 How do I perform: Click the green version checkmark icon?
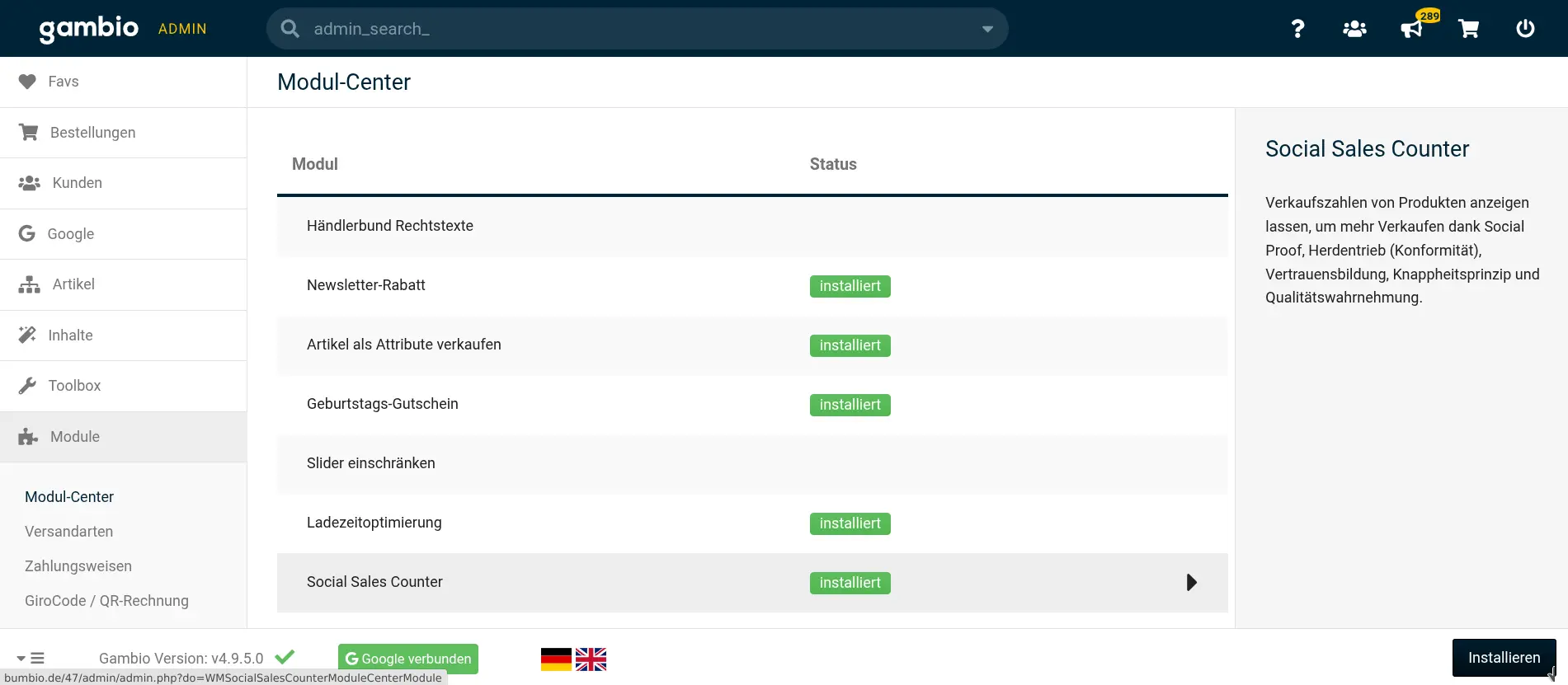[x=285, y=657]
